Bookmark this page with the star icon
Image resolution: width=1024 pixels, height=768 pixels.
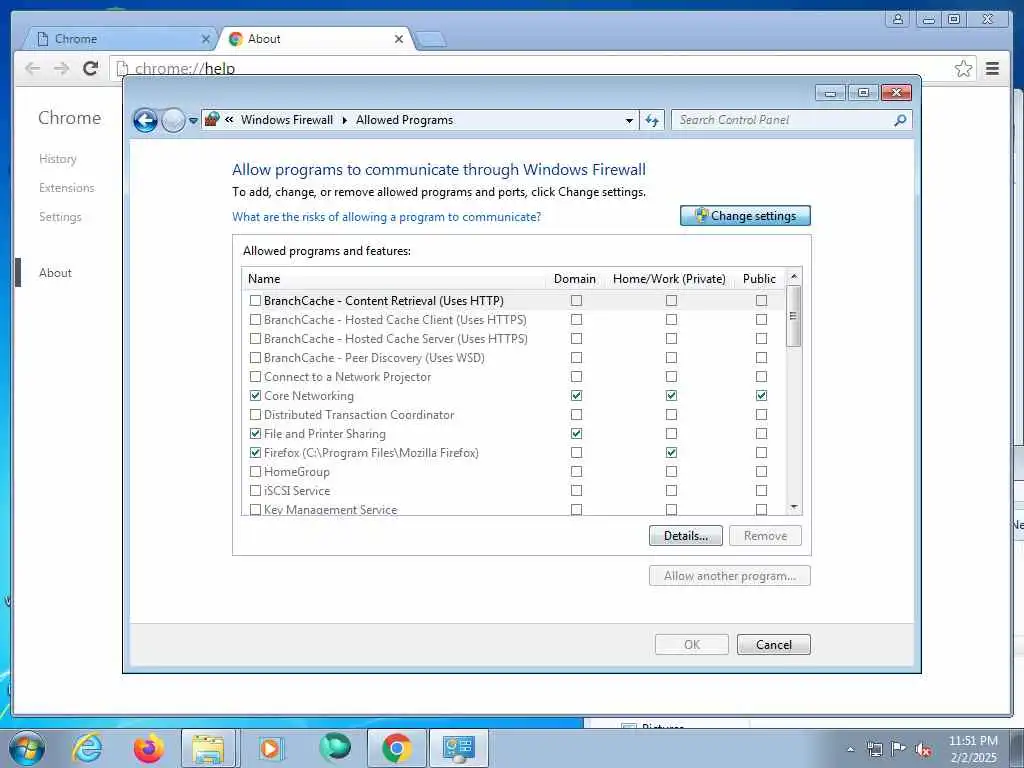click(x=963, y=69)
